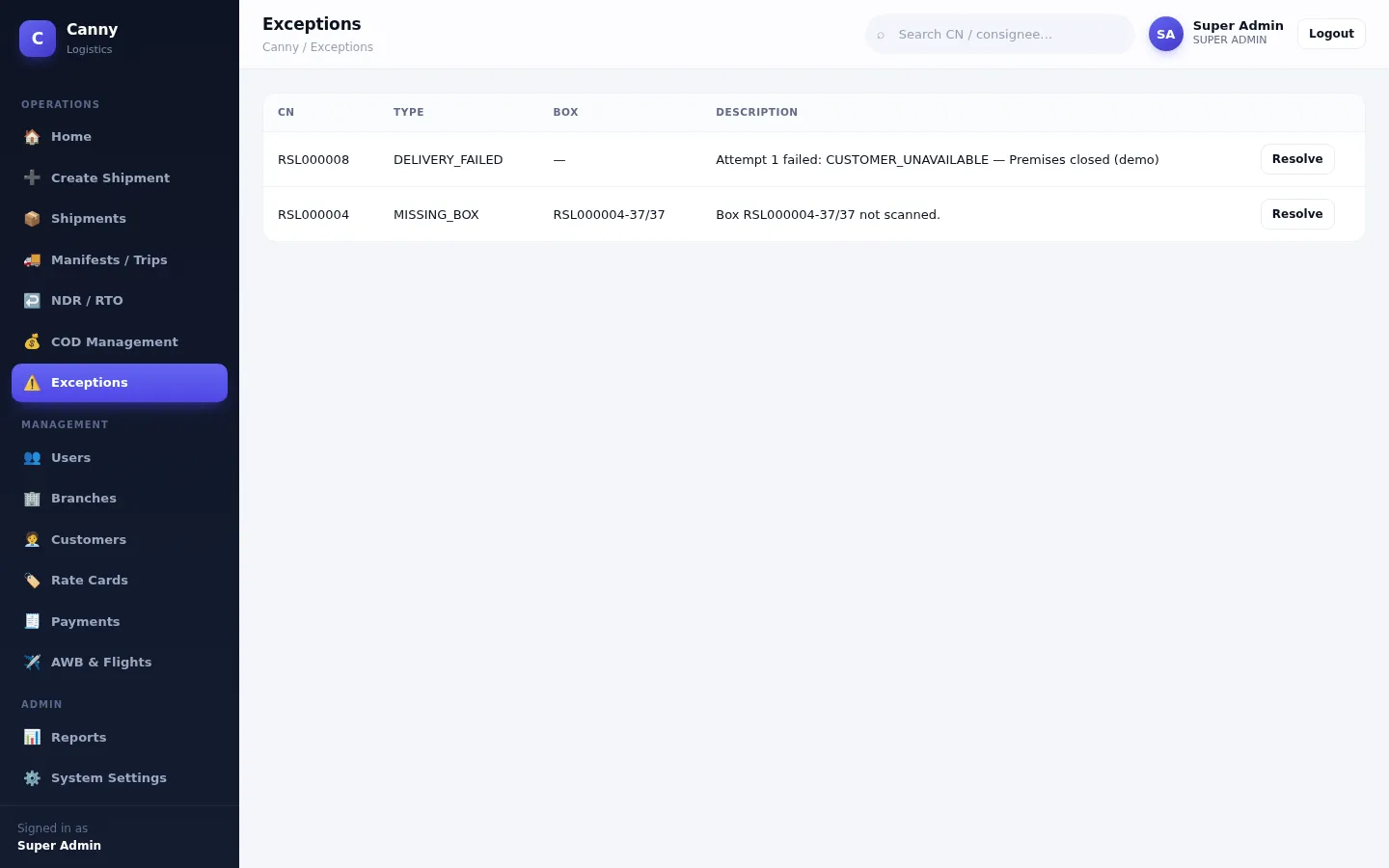
Task: Click the AWB & Flights airplane icon
Action: (x=32, y=663)
